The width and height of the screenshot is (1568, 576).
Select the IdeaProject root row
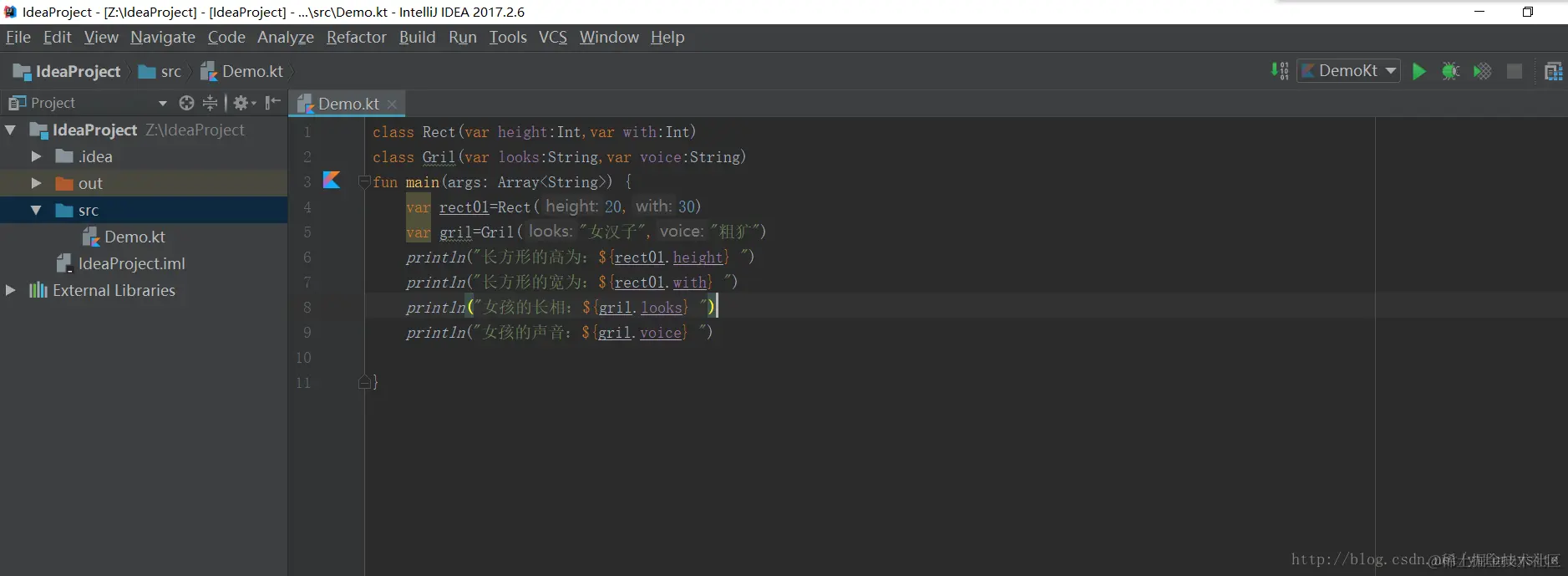pos(144,130)
